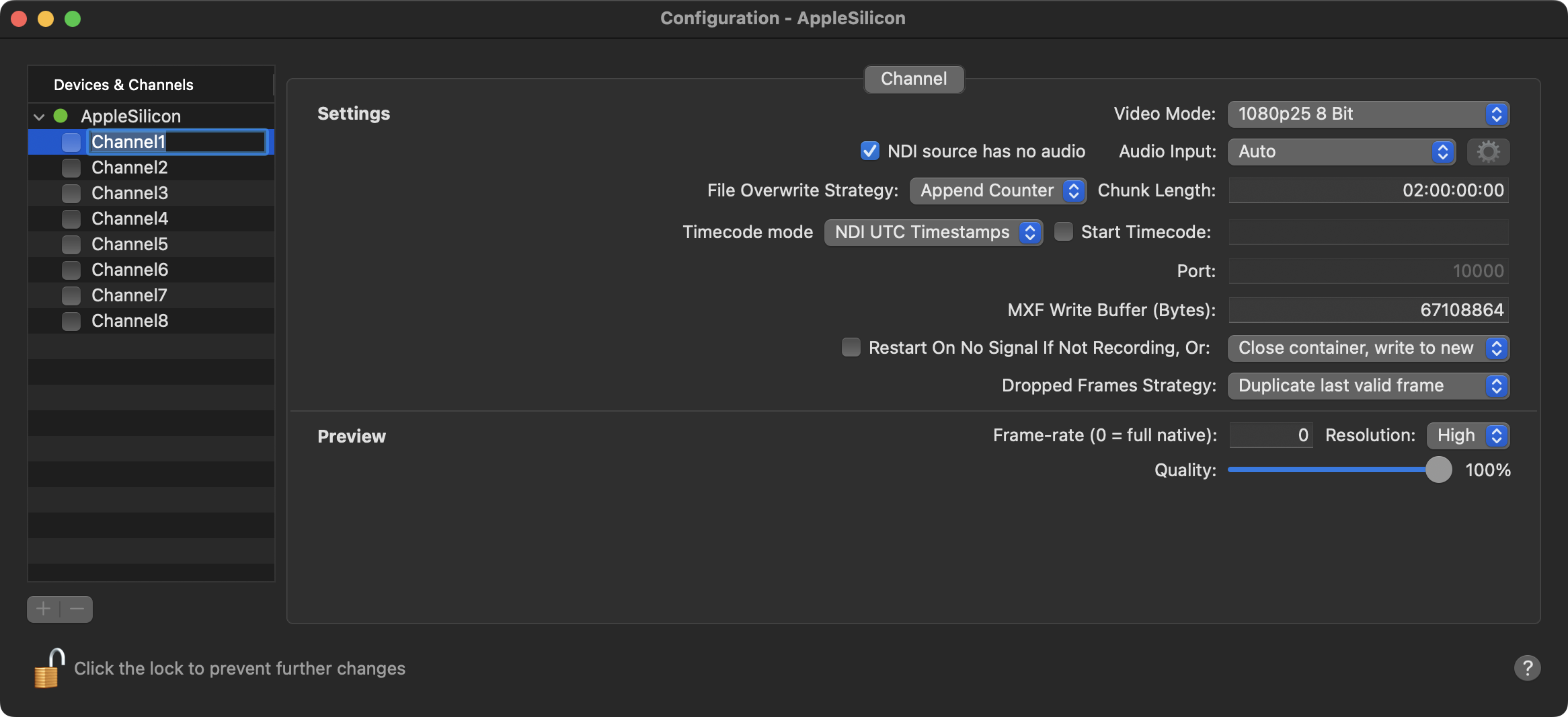Select Channel8 in the device list
This screenshot has height=717, width=1568.
pyautogui.click(x=151, y=321)
